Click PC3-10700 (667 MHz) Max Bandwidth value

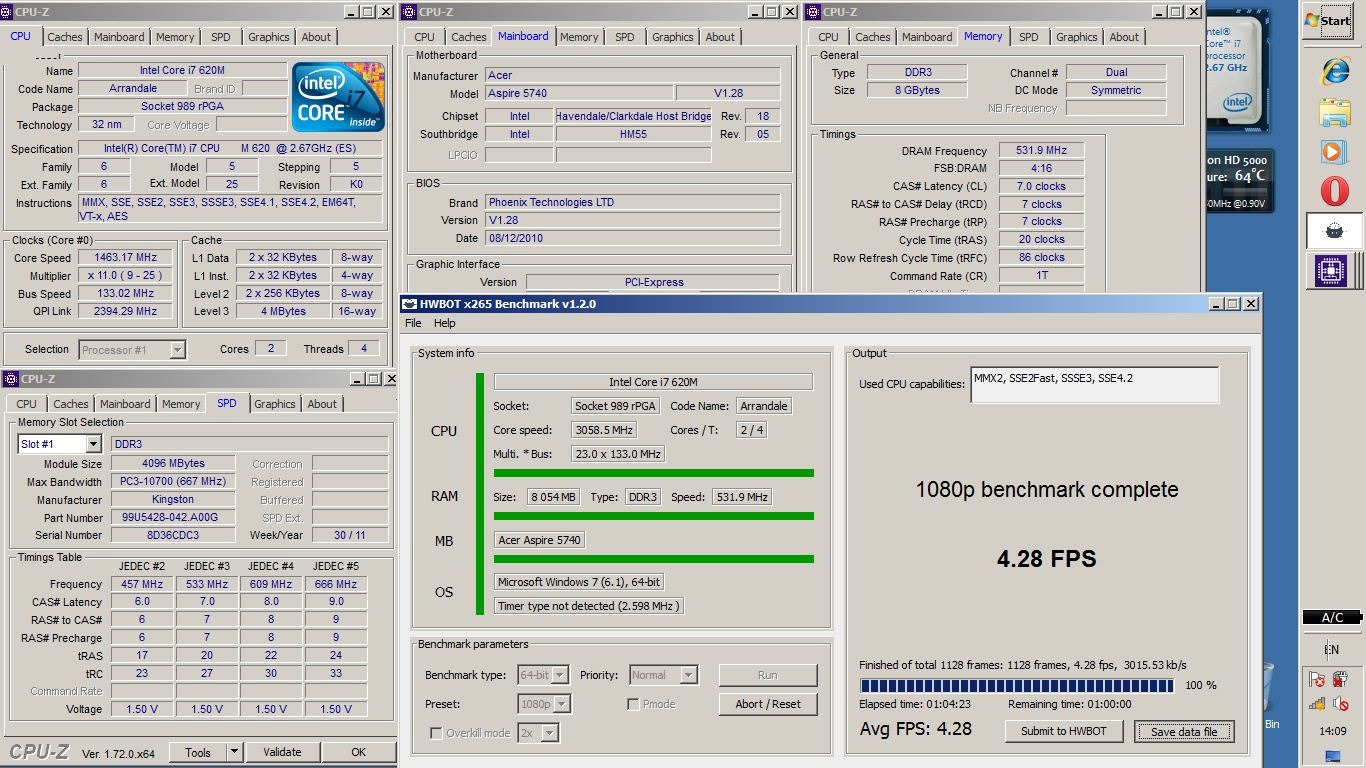click(173, 482)
